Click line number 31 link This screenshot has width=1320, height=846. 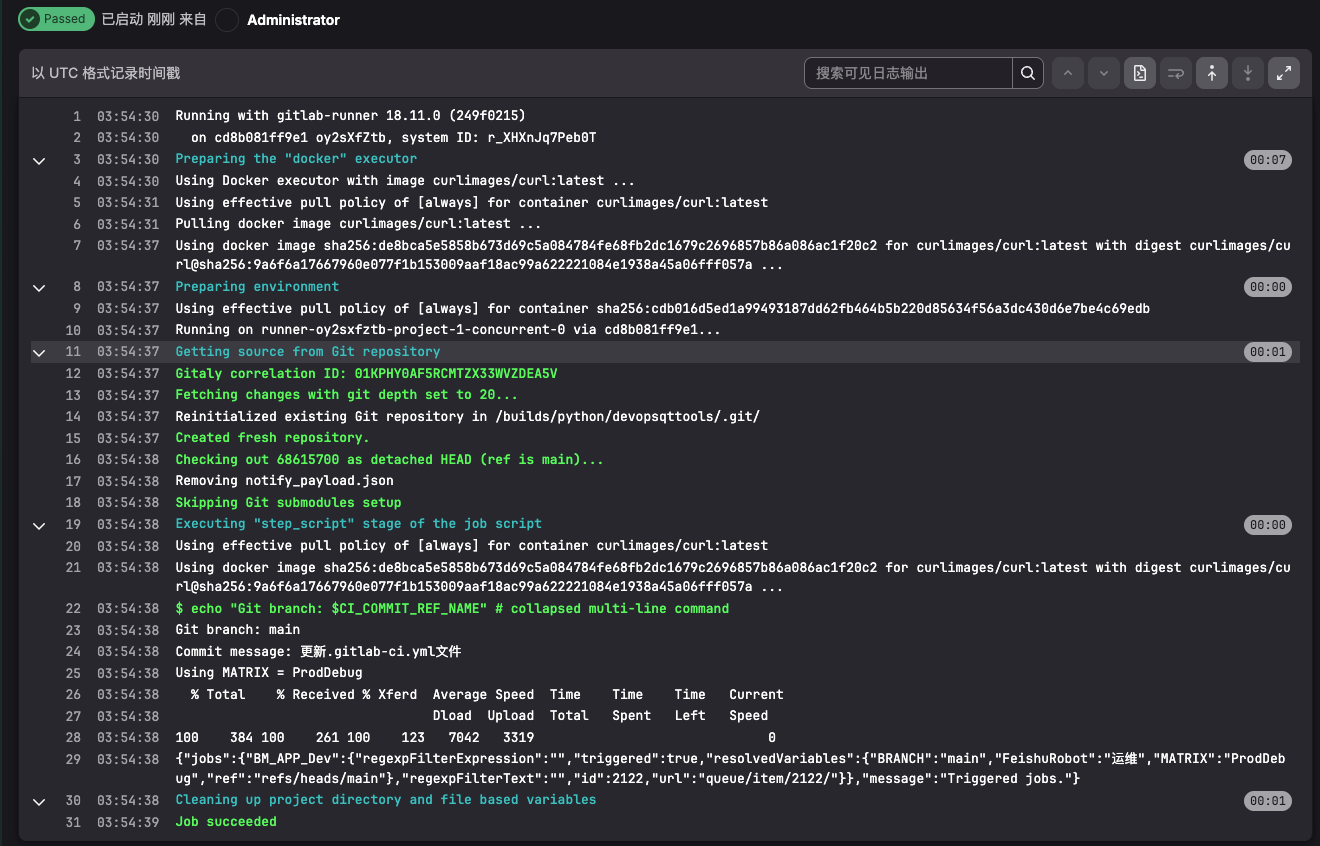pos(73,822)
